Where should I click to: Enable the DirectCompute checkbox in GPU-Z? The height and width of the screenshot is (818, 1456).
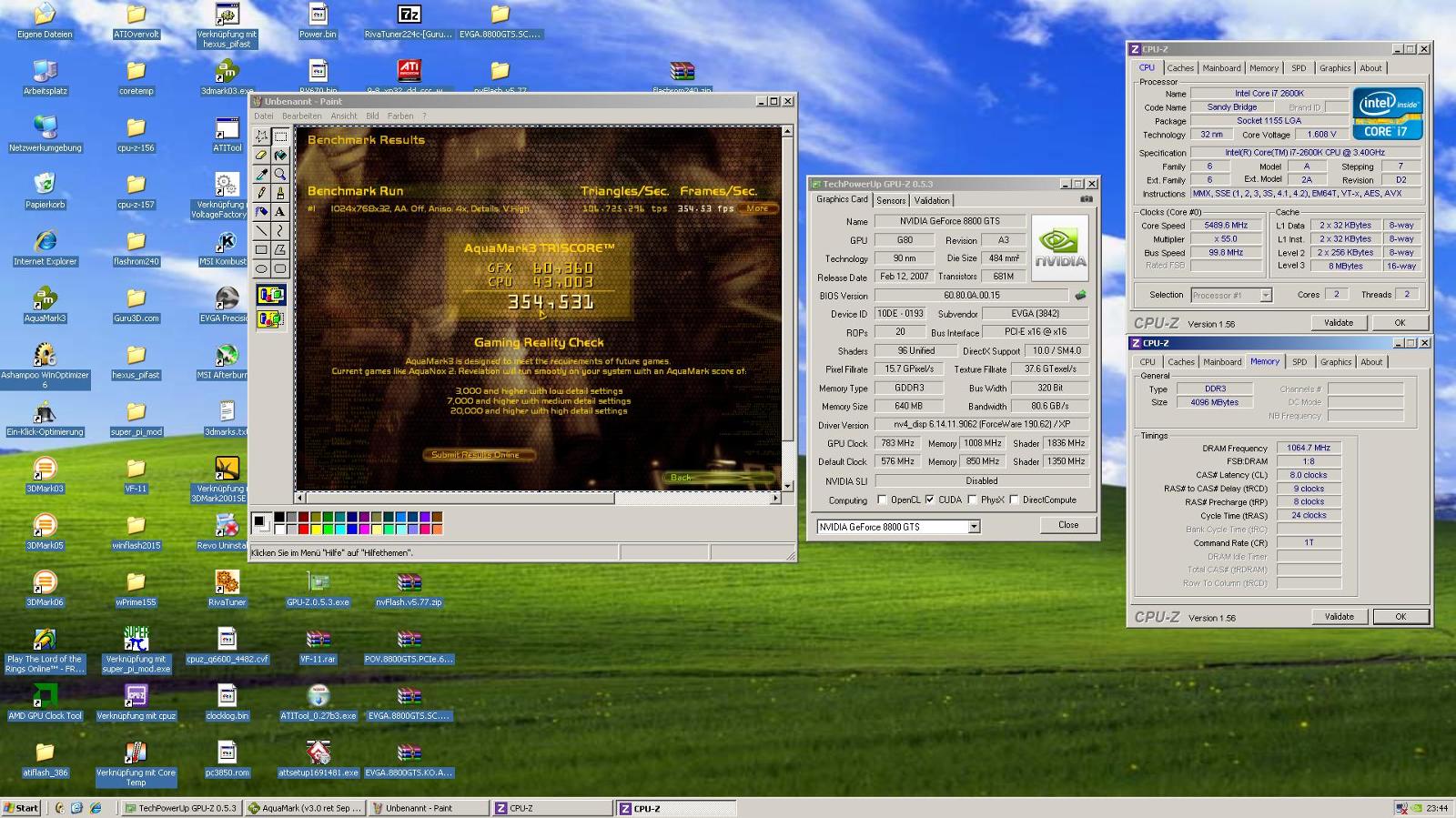(x=1014, y=500)
